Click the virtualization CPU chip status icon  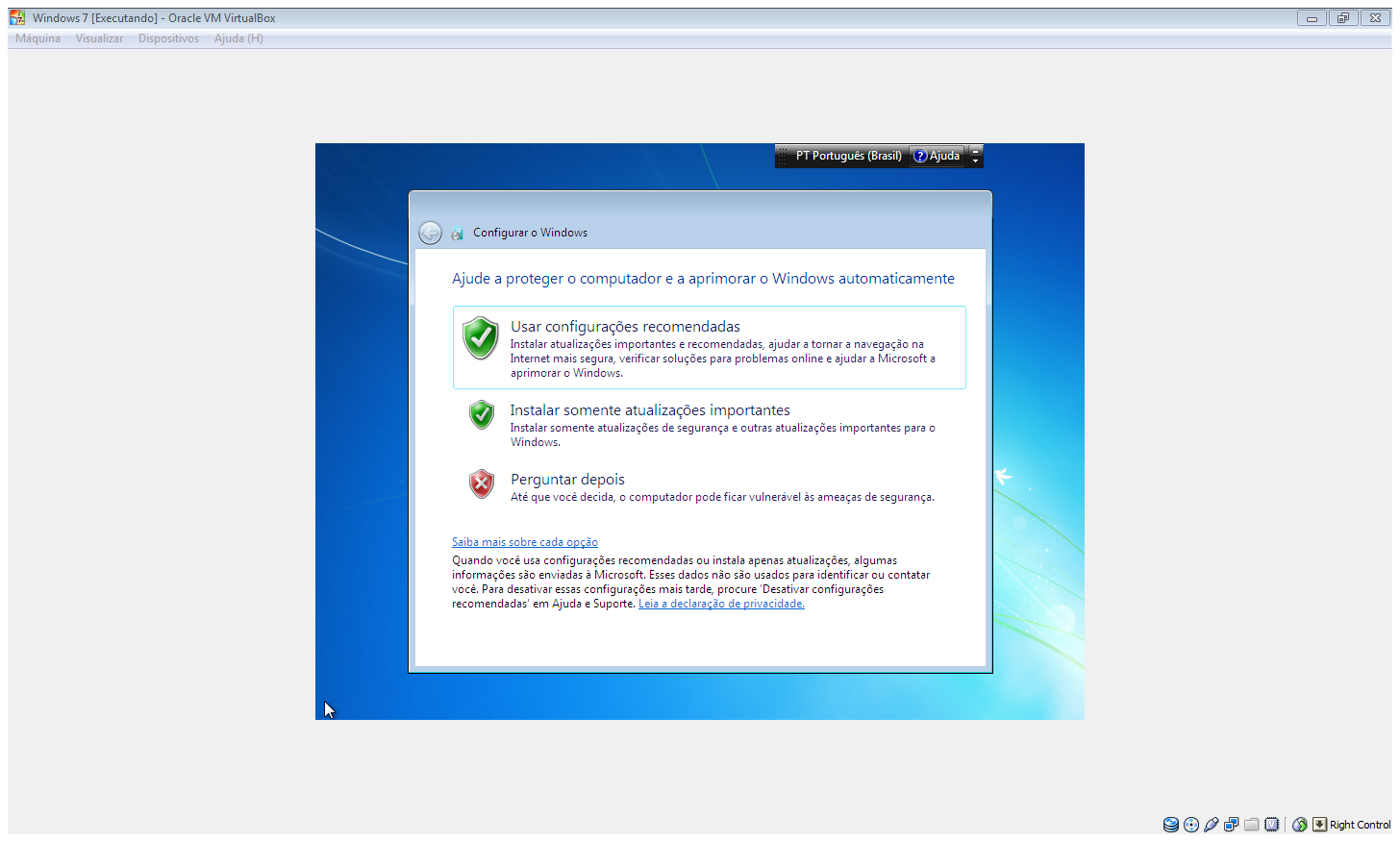coord(1272,825)
